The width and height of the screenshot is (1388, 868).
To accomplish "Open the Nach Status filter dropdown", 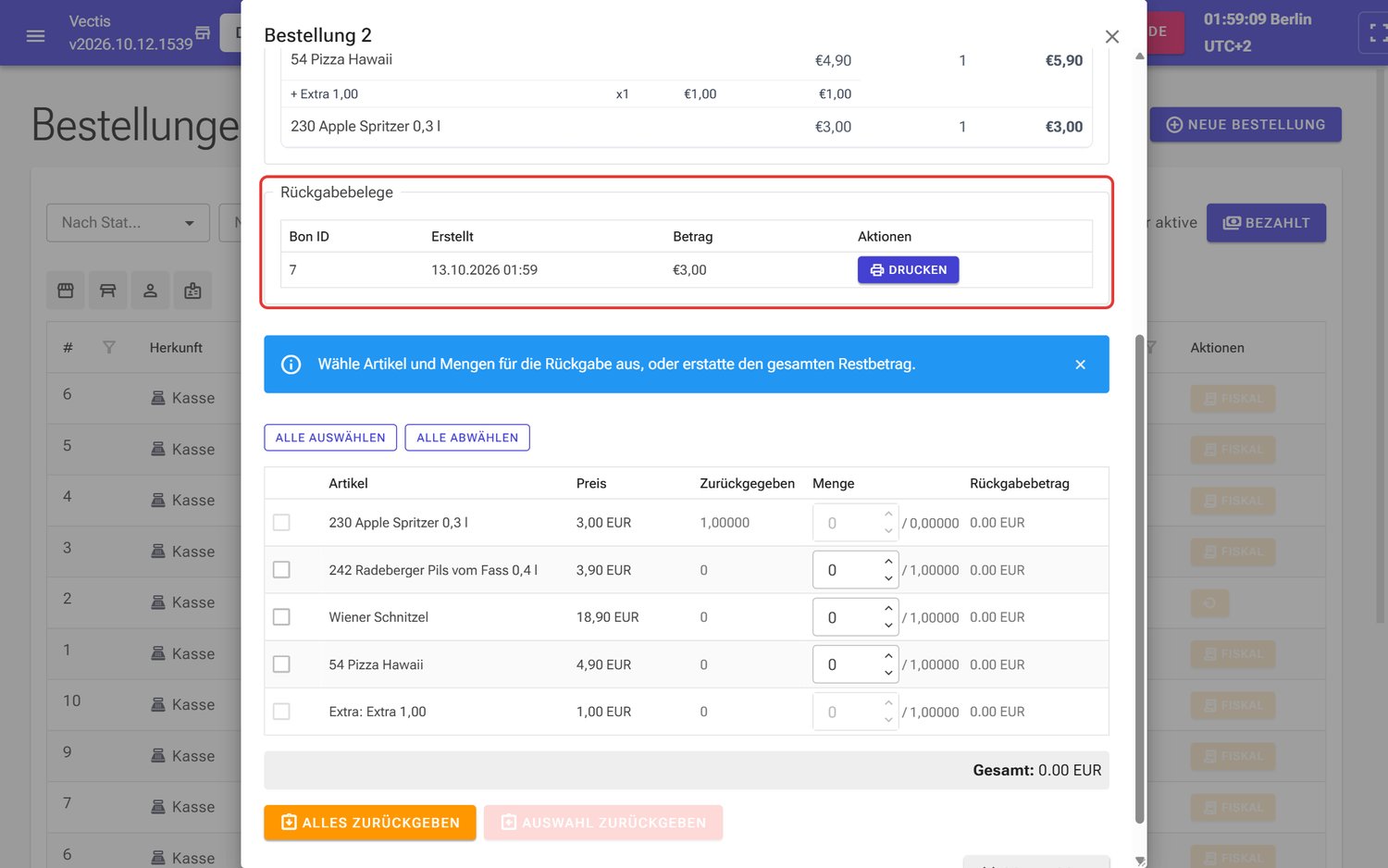I will (128, 223).
